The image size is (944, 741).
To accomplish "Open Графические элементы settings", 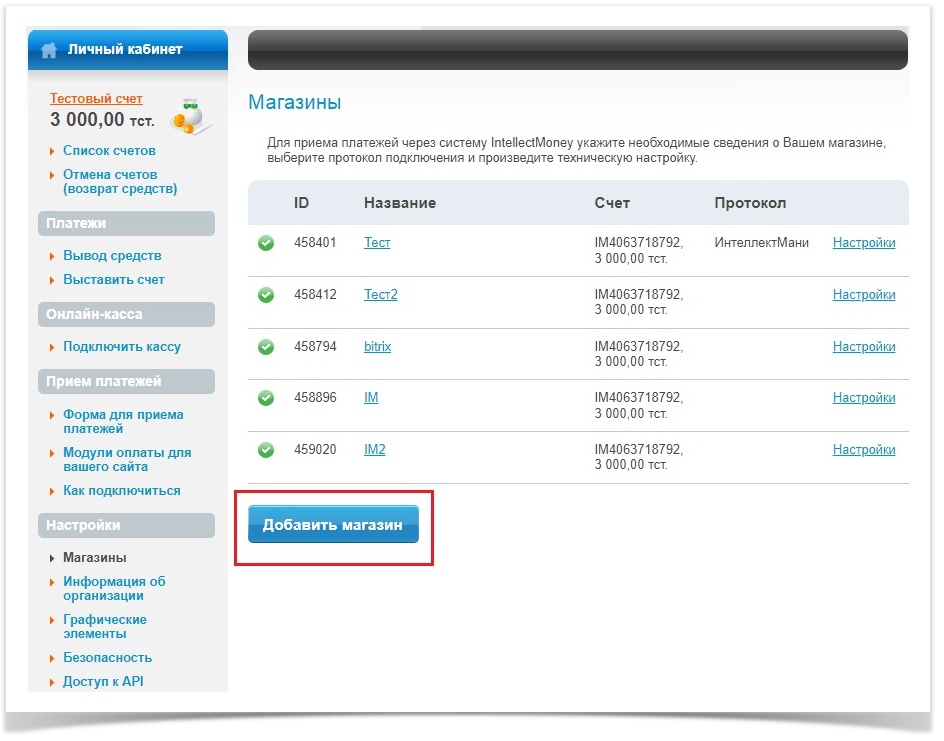I will click(105, 627).
